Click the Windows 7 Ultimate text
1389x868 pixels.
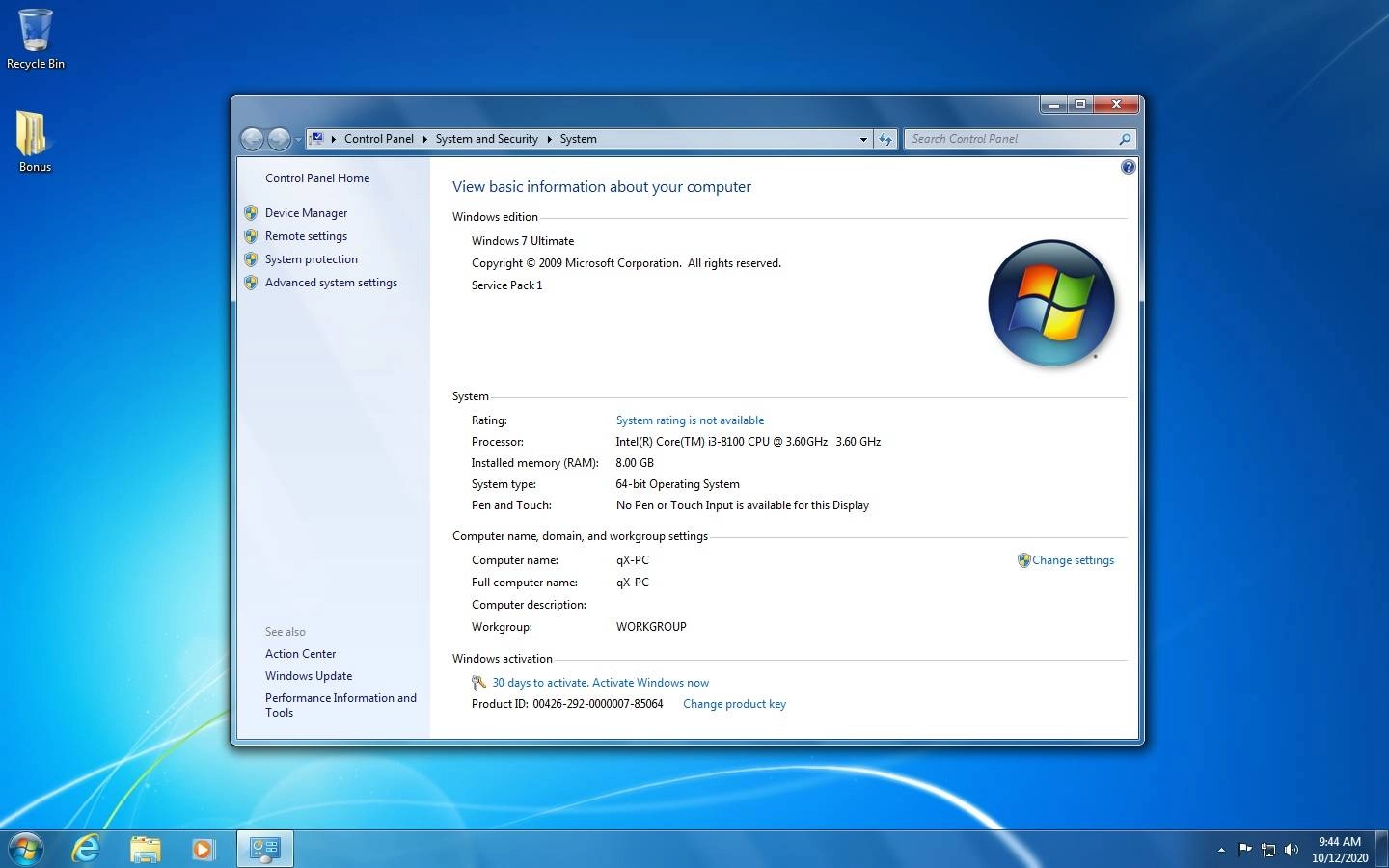click(x=523, y=241)
